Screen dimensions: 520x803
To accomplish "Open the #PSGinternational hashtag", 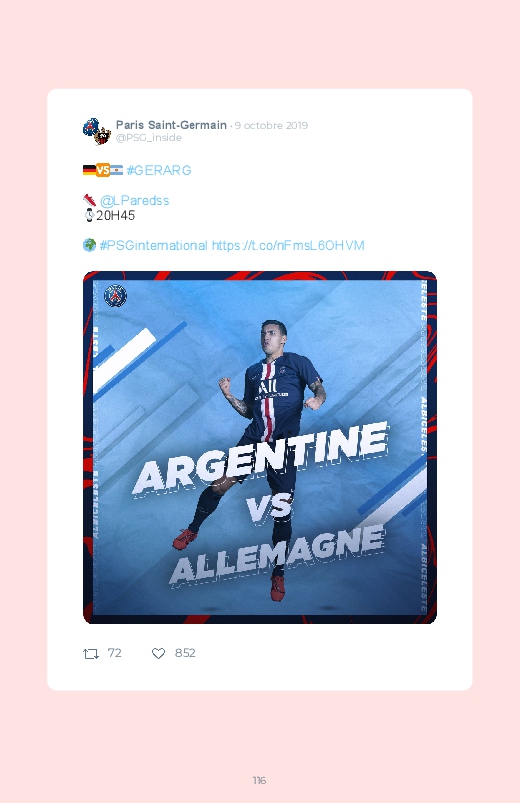I will pyautogui.click(x=154, y=245).
